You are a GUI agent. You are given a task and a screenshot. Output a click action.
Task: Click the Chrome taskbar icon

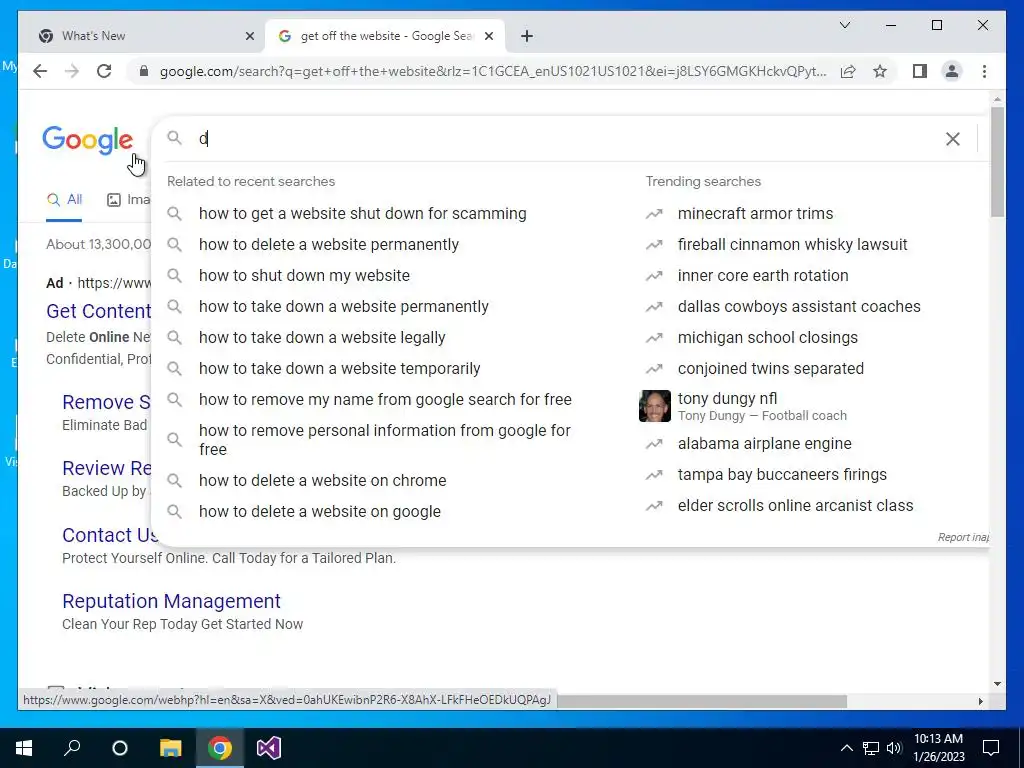[x=220, y=748]
